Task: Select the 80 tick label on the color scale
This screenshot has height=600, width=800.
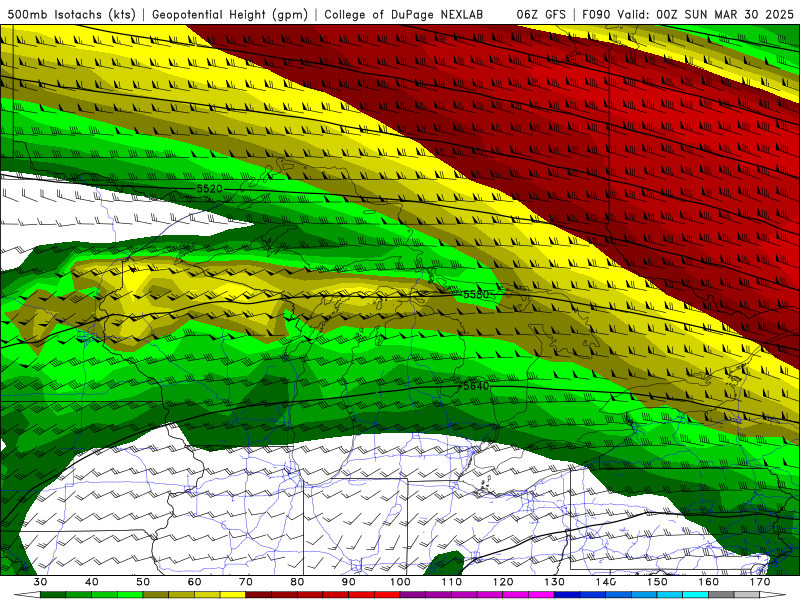Action: (297, 582)
